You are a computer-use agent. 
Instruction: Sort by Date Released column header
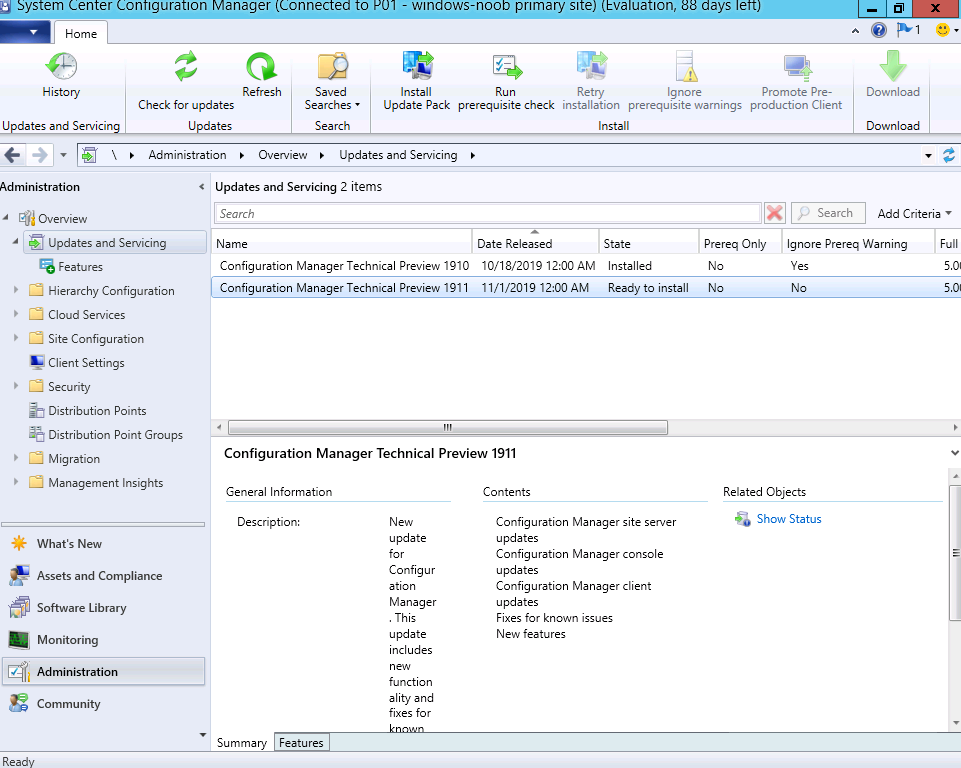coord(535,243)
